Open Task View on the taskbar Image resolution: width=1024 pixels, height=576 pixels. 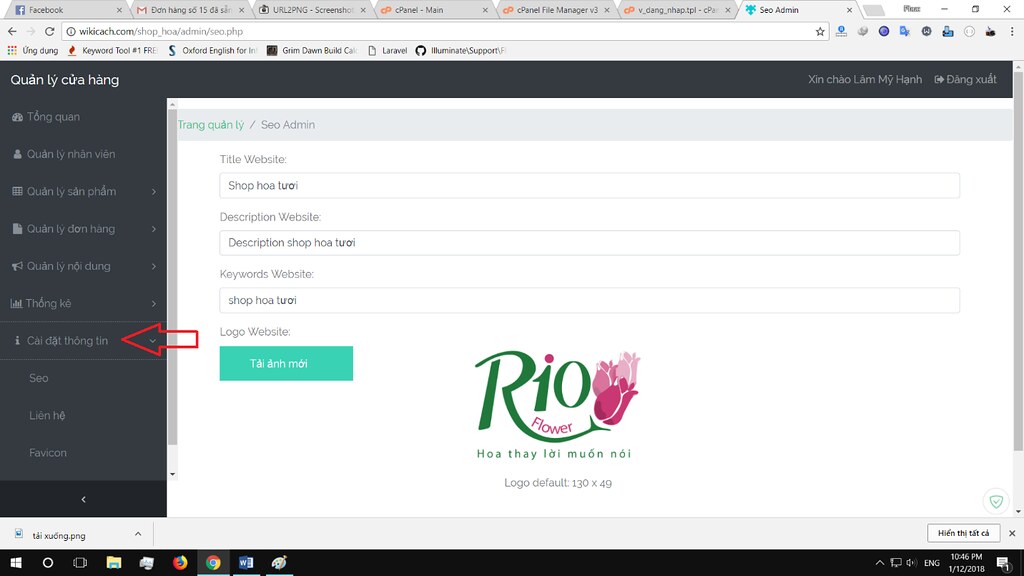80,562
